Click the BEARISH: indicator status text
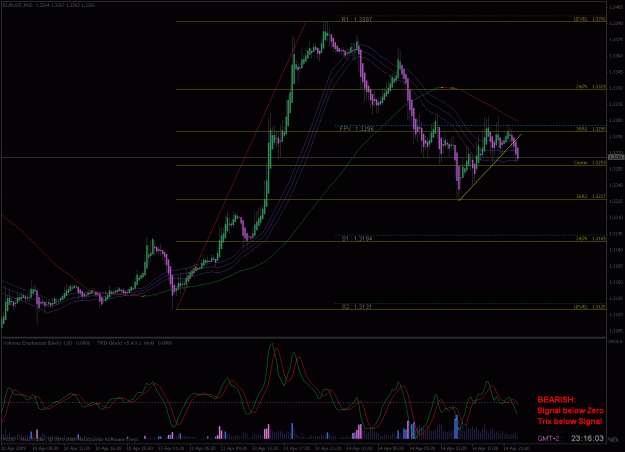The height and width of the screenshot is (452, 625). click(556, 400)
